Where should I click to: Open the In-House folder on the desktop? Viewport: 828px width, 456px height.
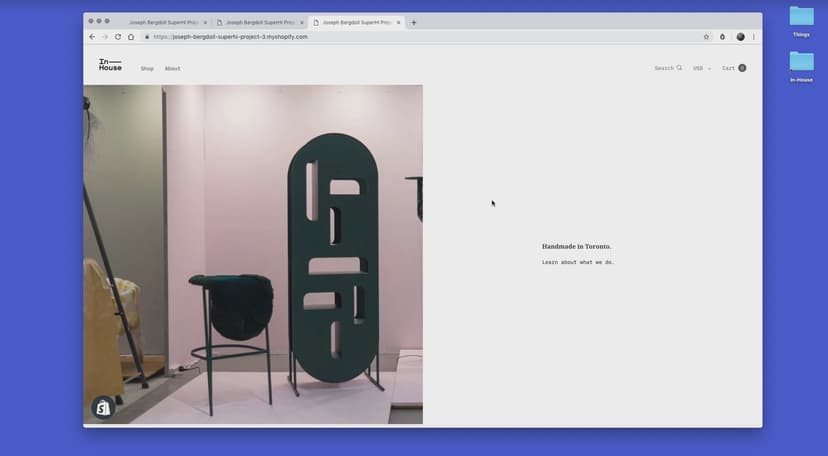801,63
